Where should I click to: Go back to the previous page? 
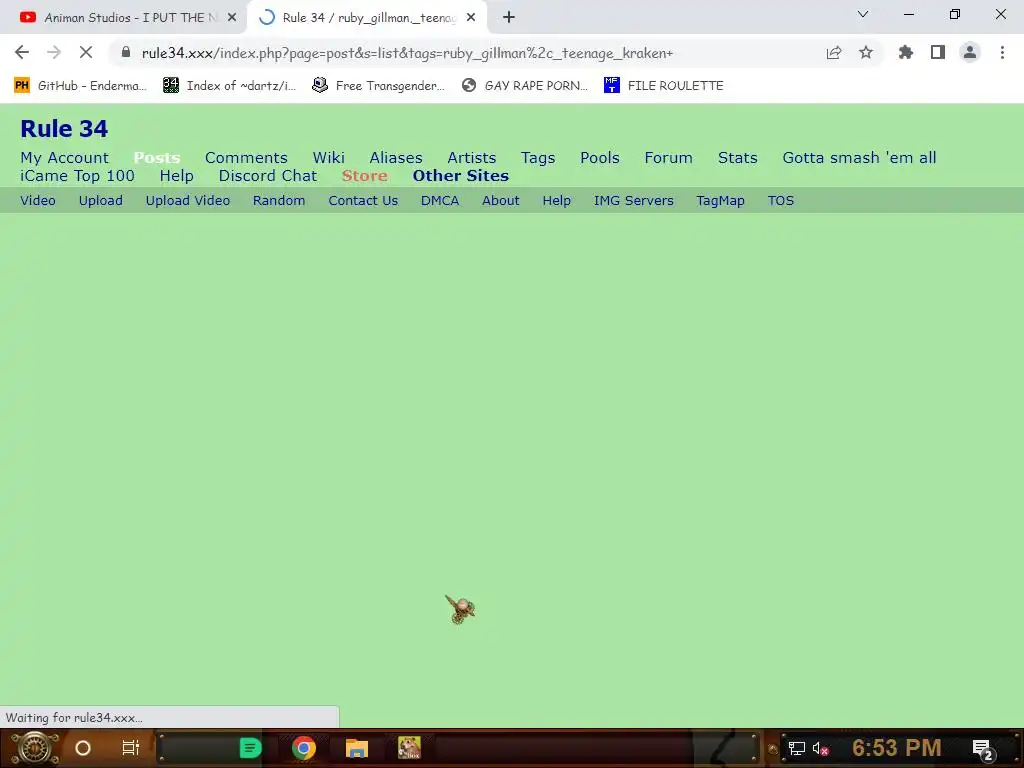[22, 53]
